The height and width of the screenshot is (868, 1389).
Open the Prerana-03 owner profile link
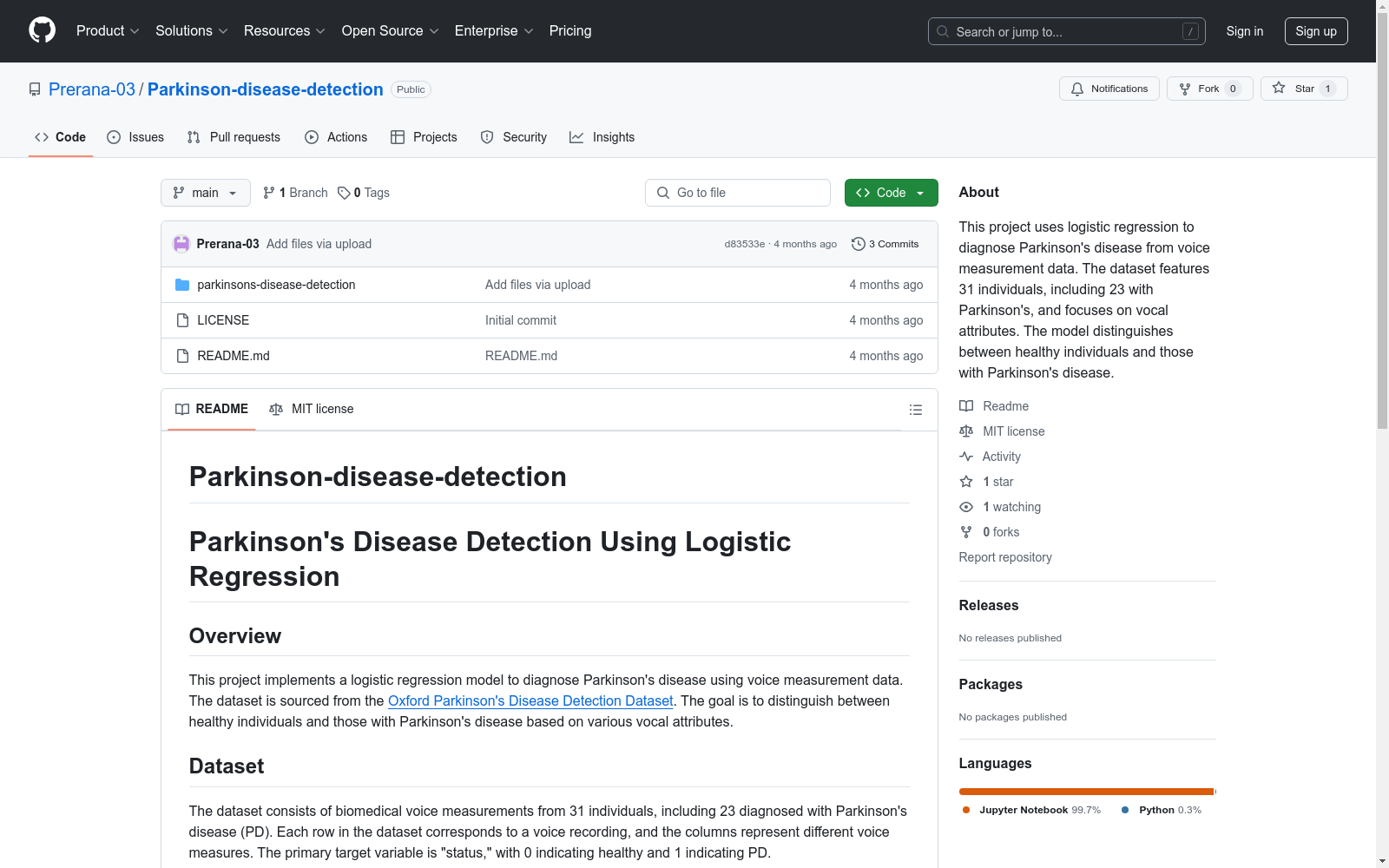click(92, 89)
